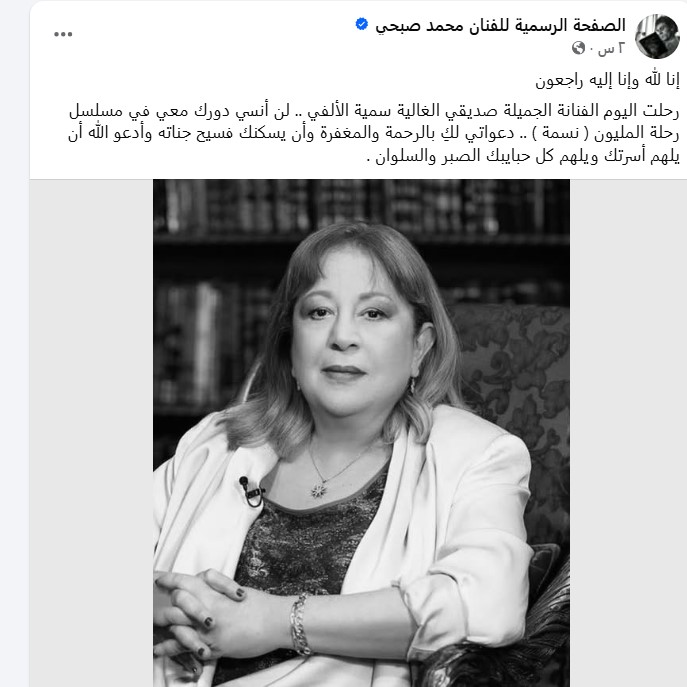Click the gray empty area left of the photo

point(91,433)
